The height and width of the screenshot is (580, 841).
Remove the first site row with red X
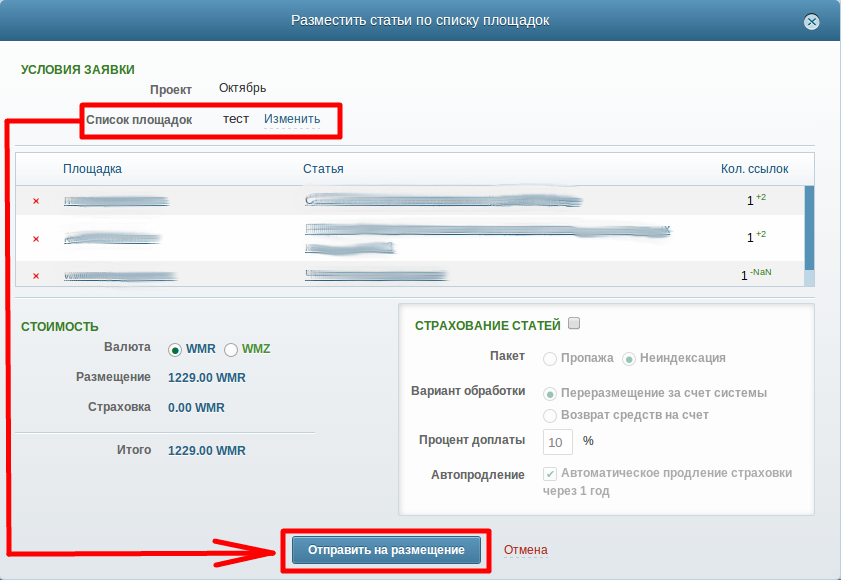click(x=36, y=201)
